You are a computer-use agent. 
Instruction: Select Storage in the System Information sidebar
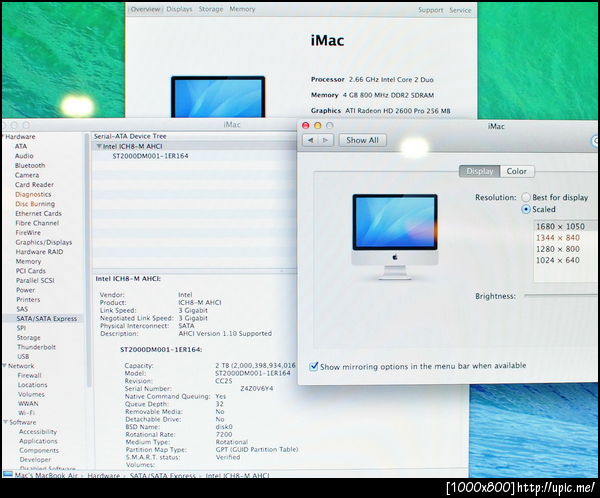[x=28, y=338]
